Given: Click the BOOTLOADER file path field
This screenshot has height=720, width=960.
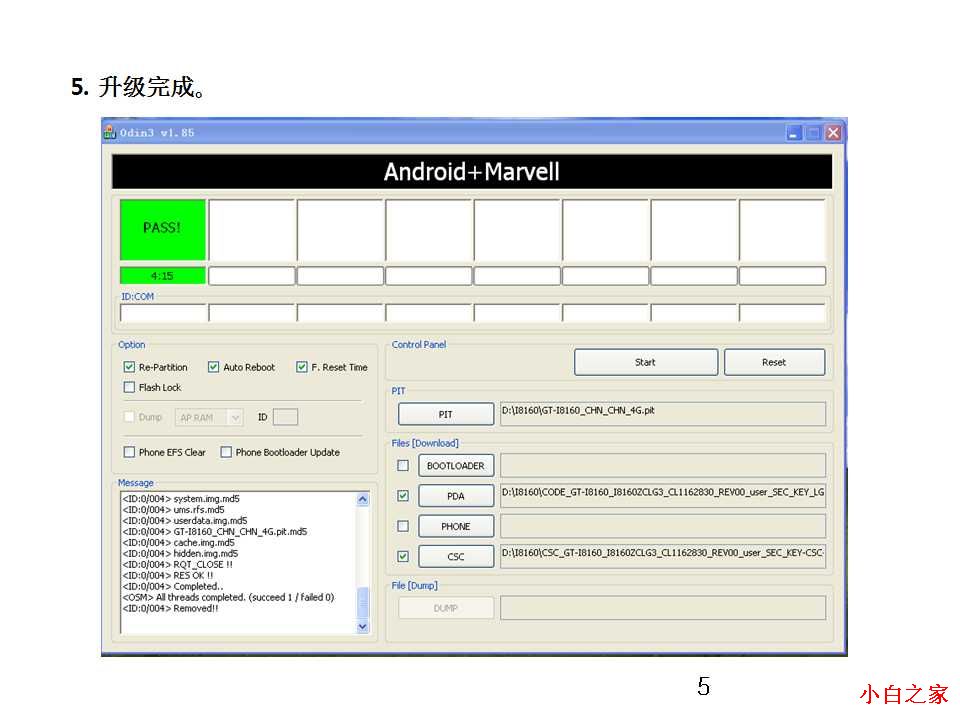Looking at the screenshot, I should (x=663, y=465).
